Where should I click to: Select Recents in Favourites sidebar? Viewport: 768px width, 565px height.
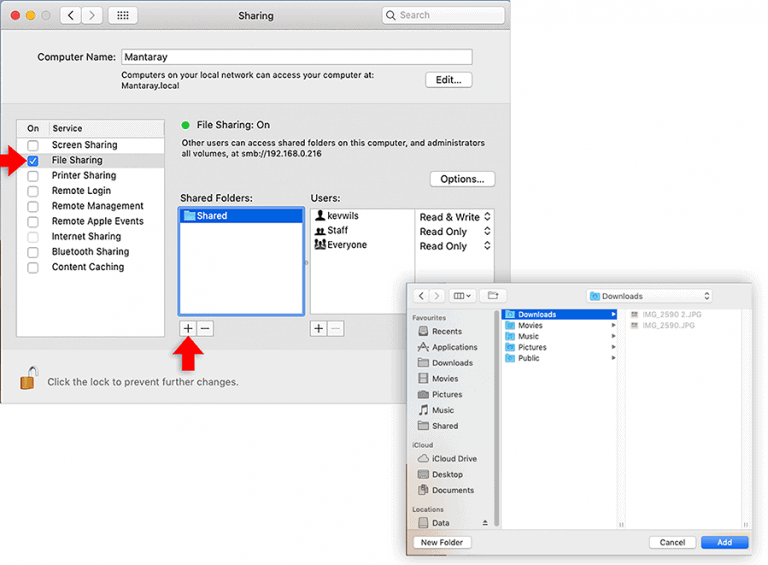pyautogui.click(x=446, y=331)
